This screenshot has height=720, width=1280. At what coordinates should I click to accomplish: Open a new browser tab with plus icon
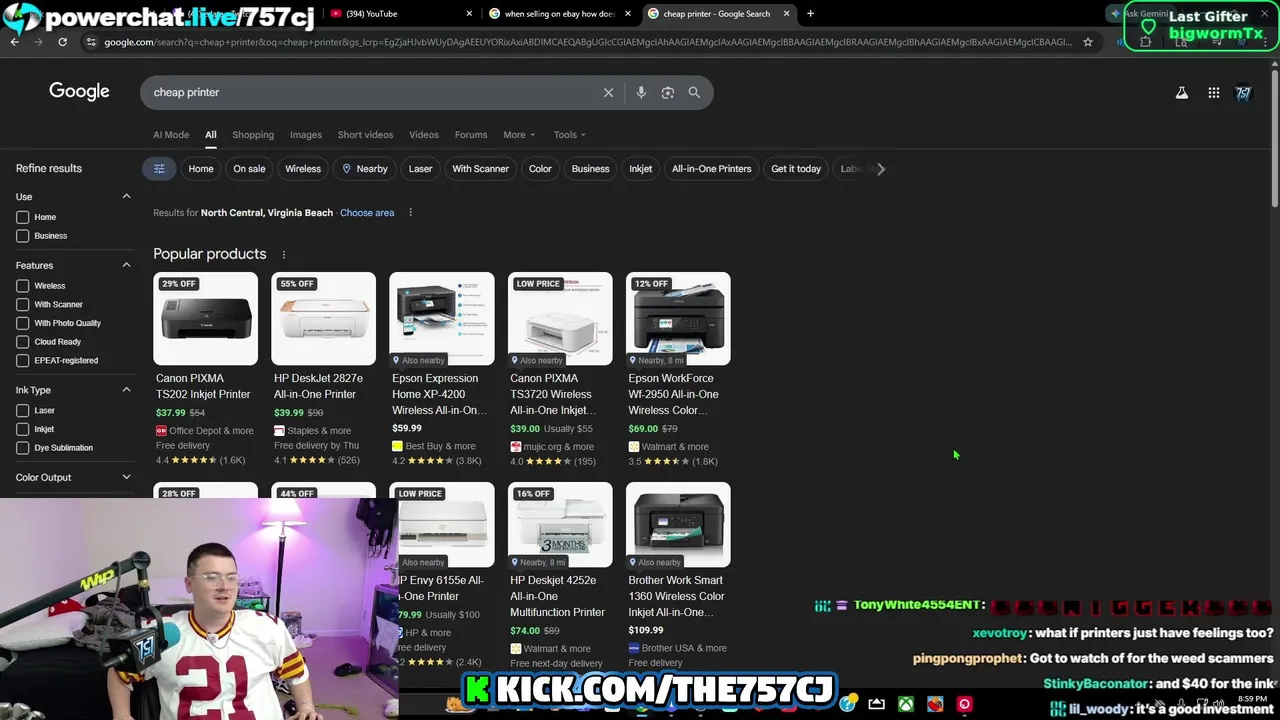coord(810,14)
